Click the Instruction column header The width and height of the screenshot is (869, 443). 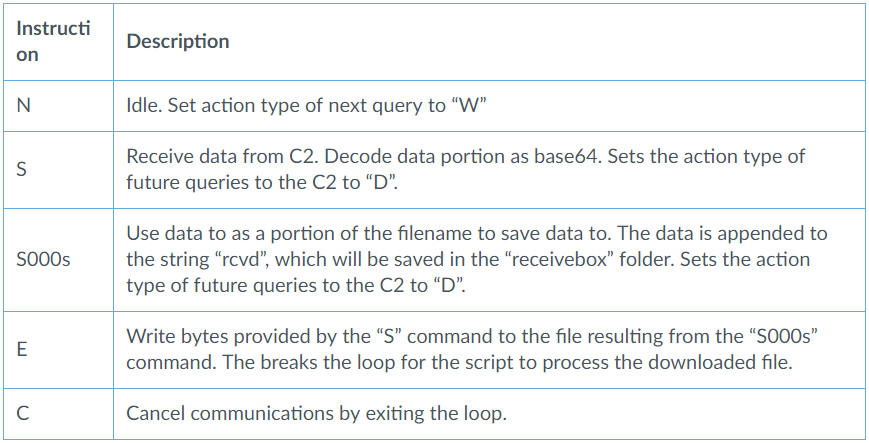(x=54, y=42)
